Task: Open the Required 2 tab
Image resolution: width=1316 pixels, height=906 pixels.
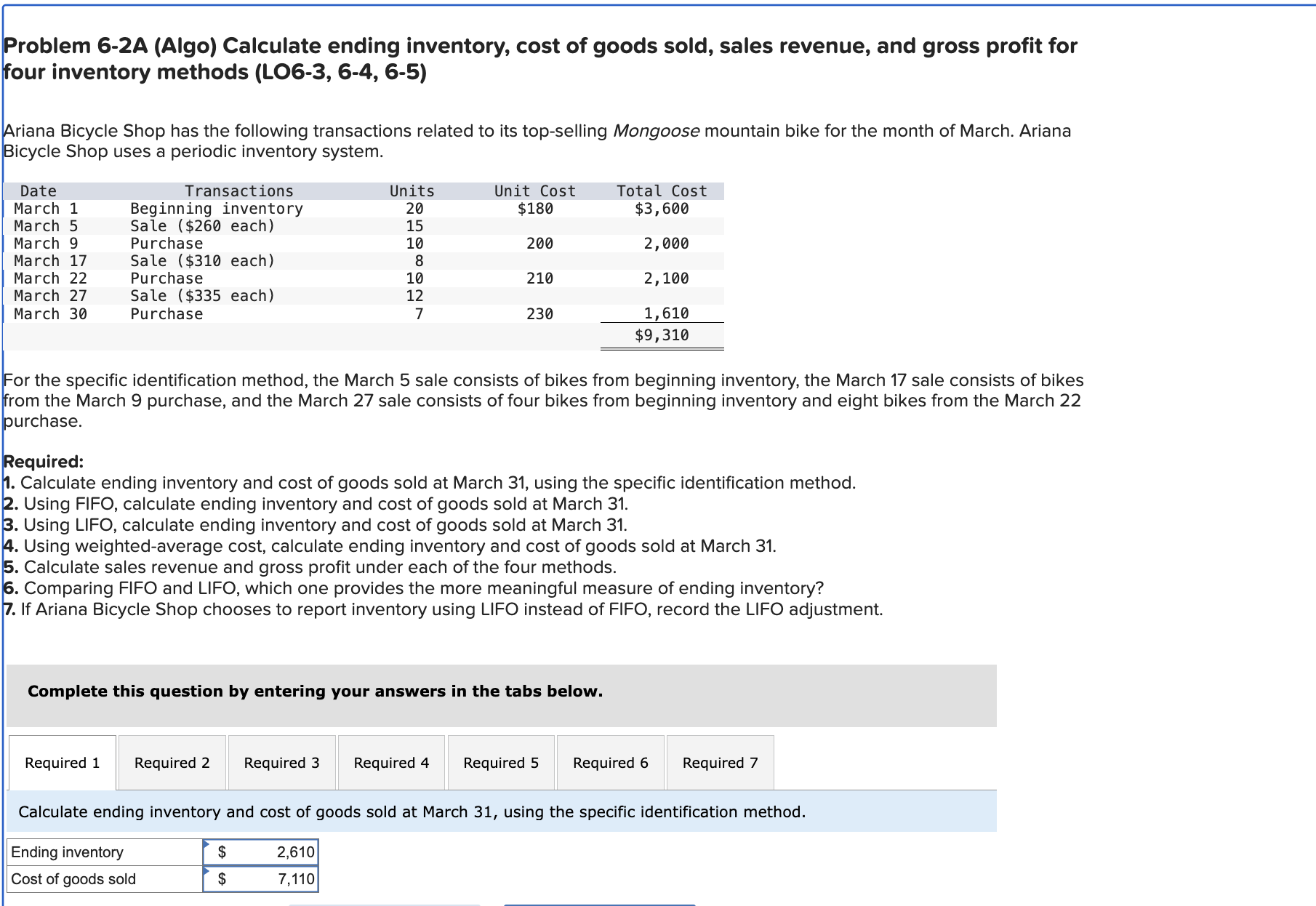Action: (x=172, y=762)
